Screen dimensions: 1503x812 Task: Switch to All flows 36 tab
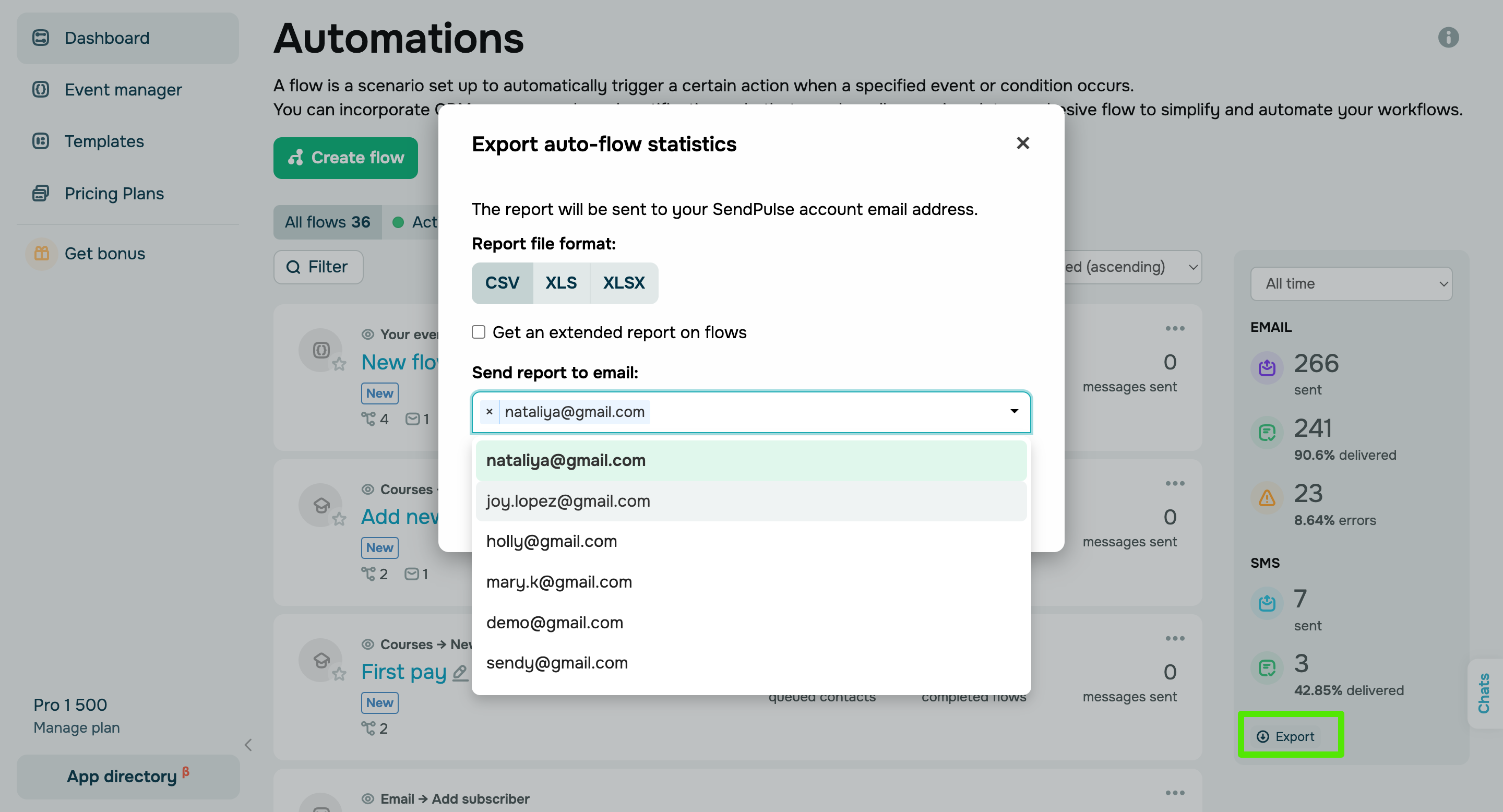pos(327,222)
